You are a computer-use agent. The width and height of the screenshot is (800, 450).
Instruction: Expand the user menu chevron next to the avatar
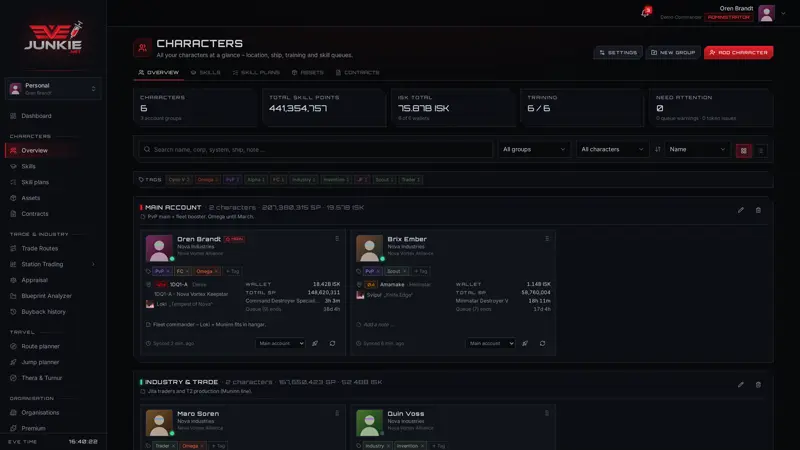[x=783, y=14]
